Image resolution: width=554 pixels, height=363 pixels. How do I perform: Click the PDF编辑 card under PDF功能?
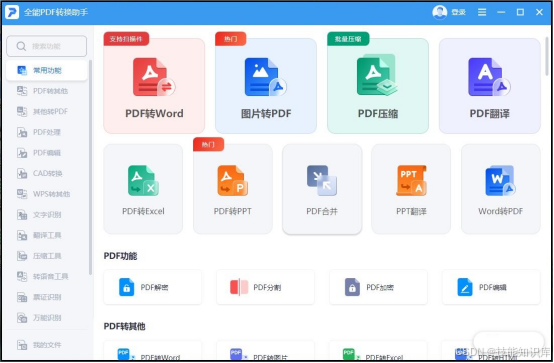coord(491,287)
